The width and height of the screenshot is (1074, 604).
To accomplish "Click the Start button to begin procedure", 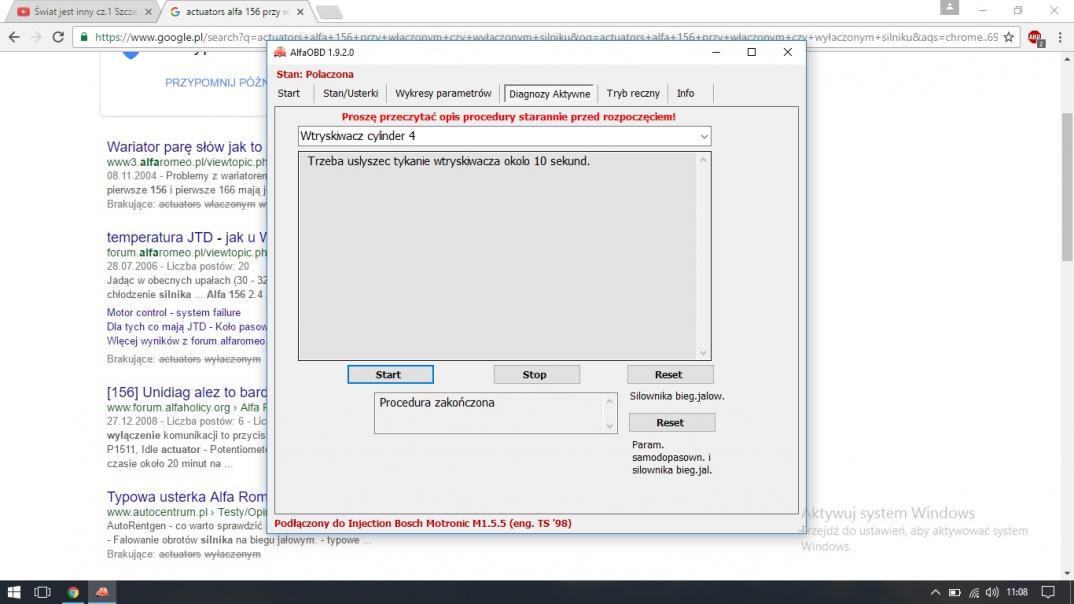I will coord(390,375).
